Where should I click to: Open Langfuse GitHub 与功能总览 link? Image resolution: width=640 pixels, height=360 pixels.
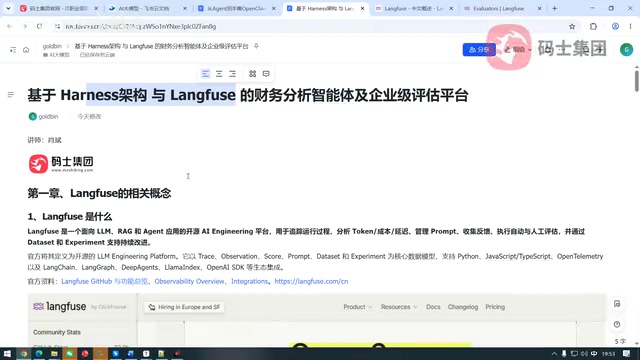(104, 281)
